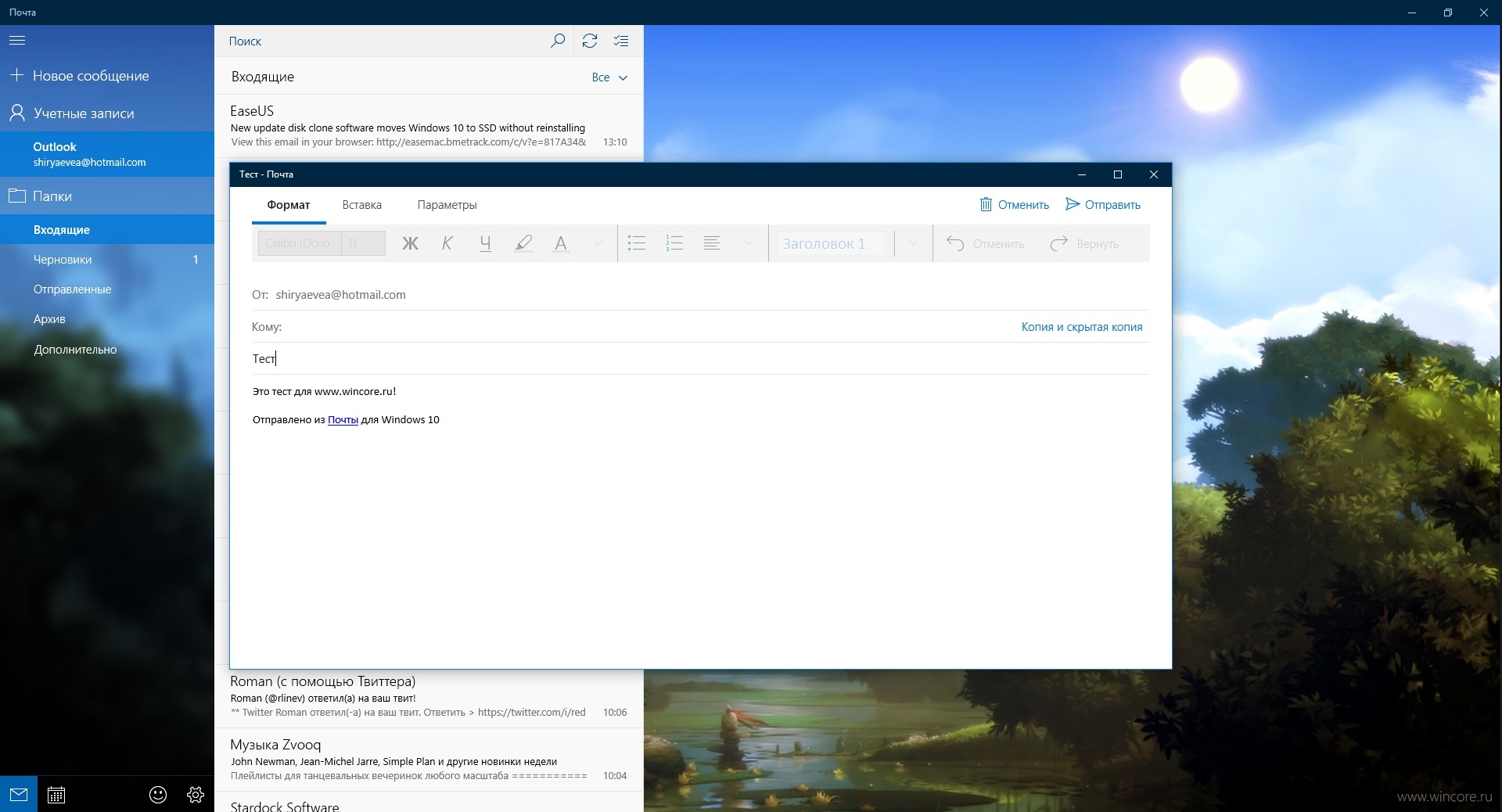Undo with the Отменить toolbar arrow

coord(985,243)
